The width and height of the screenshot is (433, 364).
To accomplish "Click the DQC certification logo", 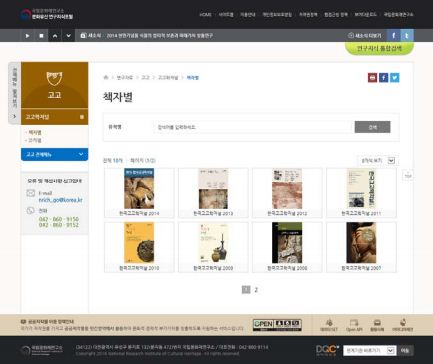I will pyautogui.click(x=327, y=350).
